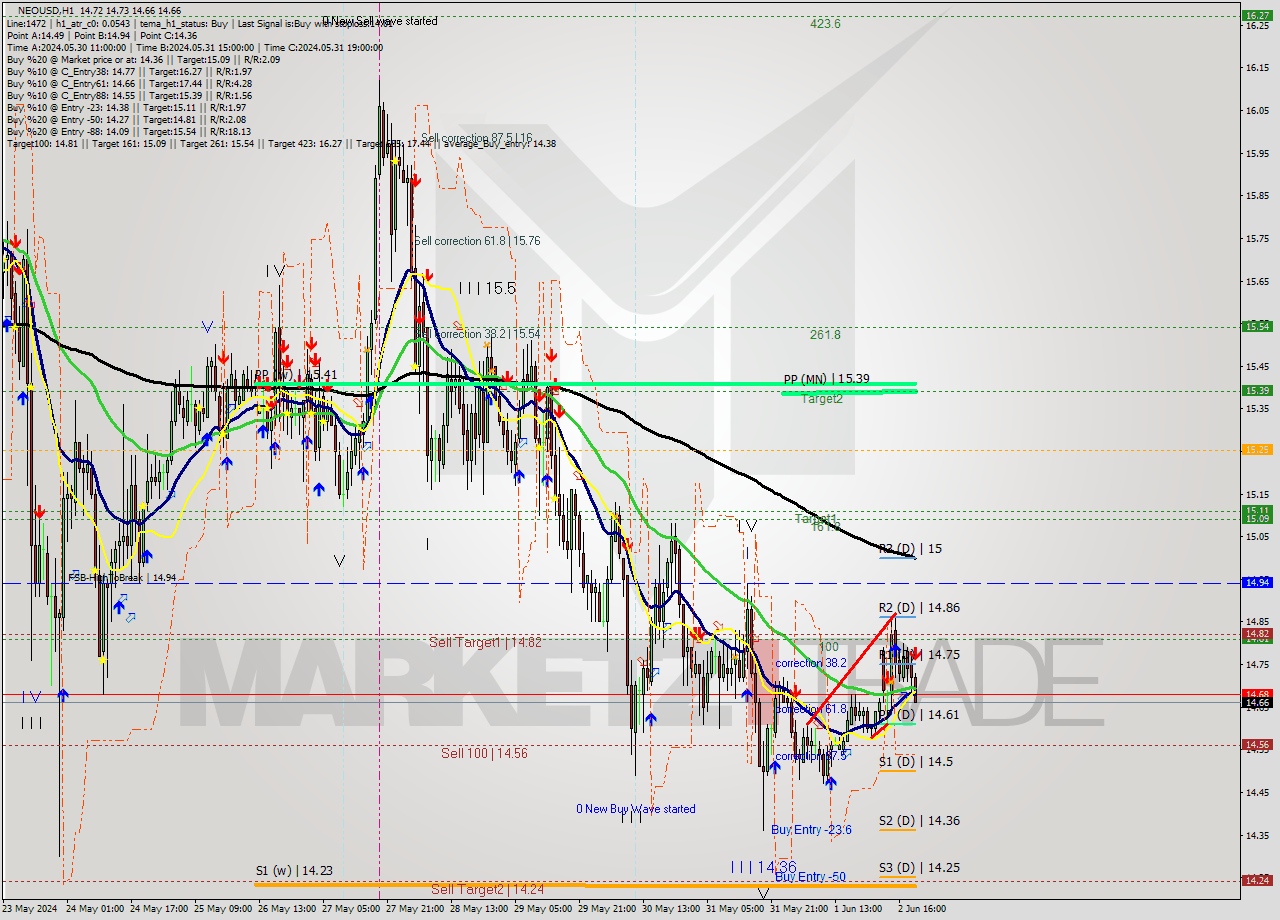Image resolution: width=1280 pixels, height=920 pixels.
Task: Select the 'Buy Entry -23.6' label
Action: [x=811, y=830]
